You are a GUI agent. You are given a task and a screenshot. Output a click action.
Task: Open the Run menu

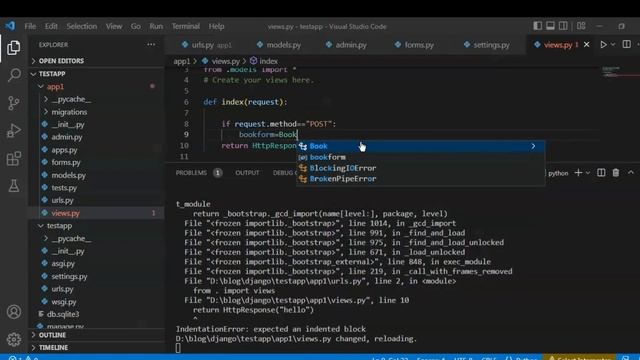coord(156,26)
